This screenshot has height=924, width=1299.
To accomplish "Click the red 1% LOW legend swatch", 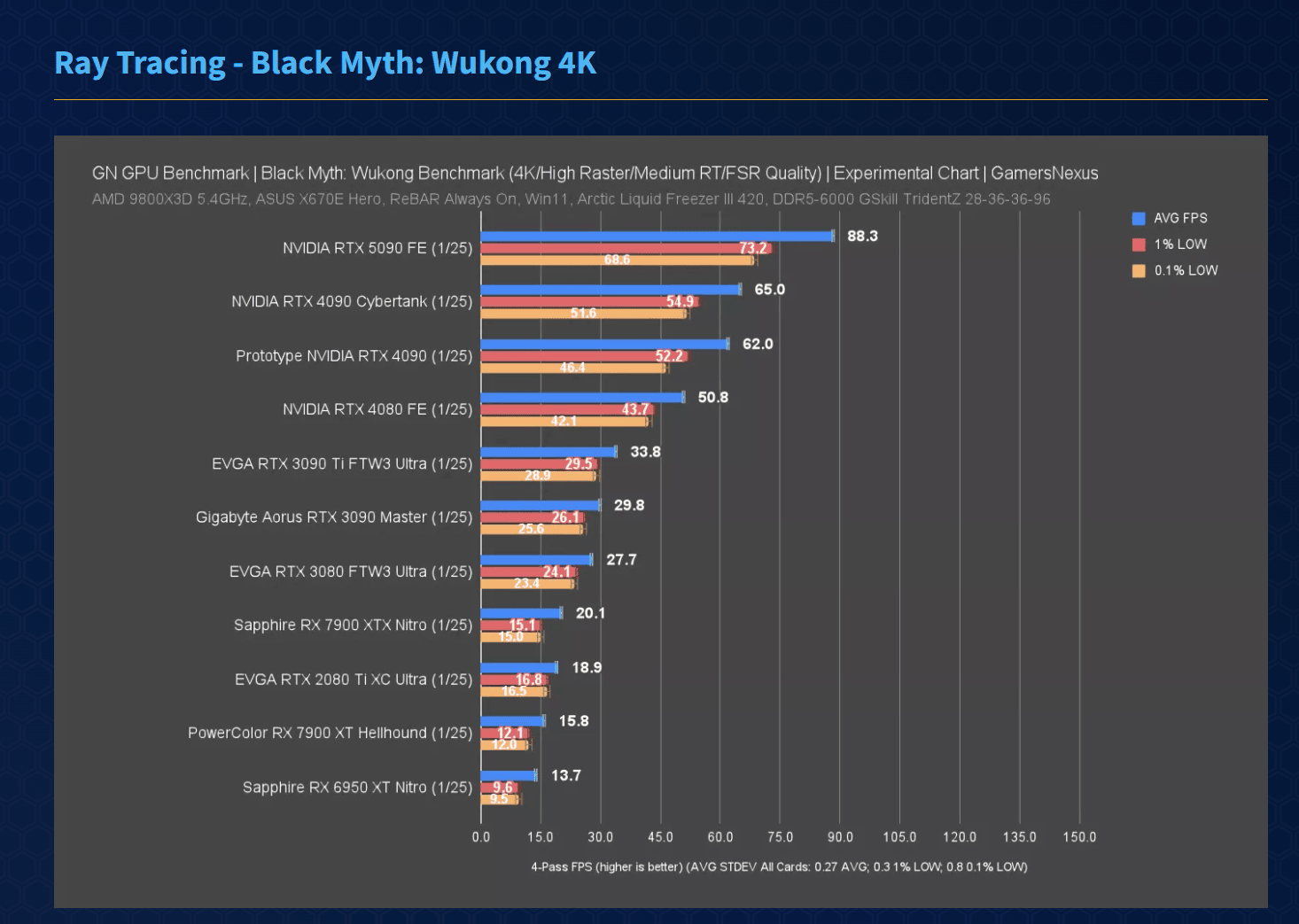I will click(1139, 245).
